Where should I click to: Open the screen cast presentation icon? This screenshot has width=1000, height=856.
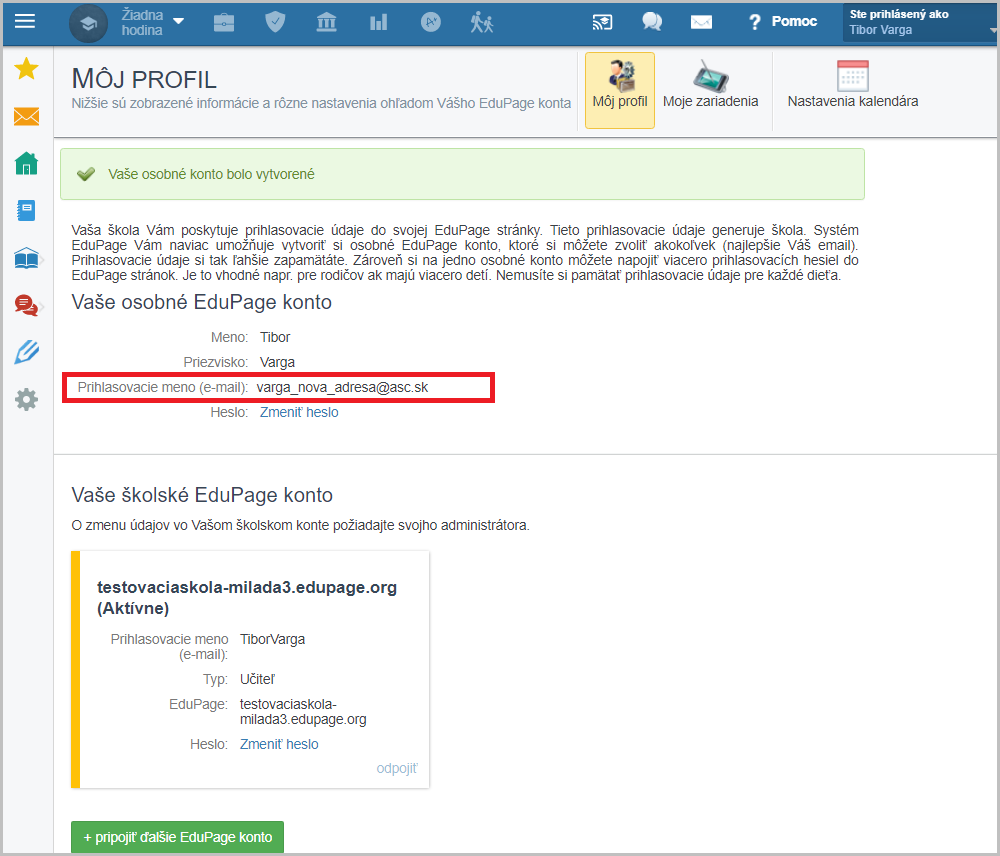(602, 22)
